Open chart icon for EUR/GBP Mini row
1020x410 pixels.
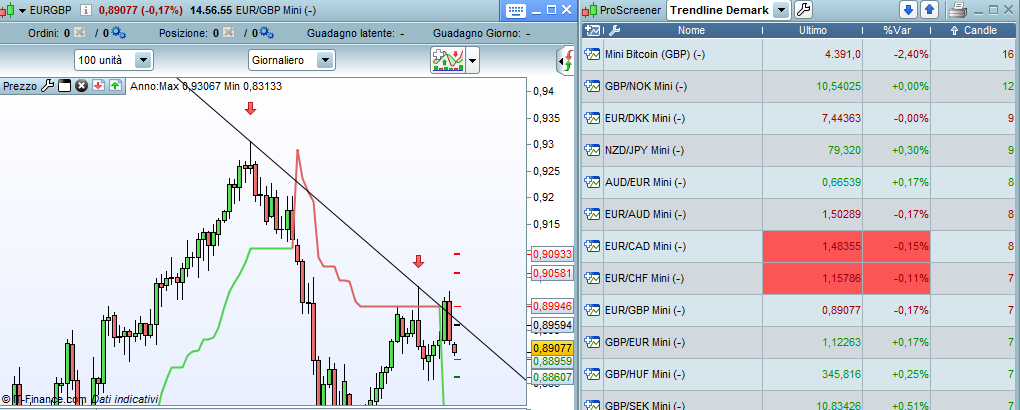point(593,310)
